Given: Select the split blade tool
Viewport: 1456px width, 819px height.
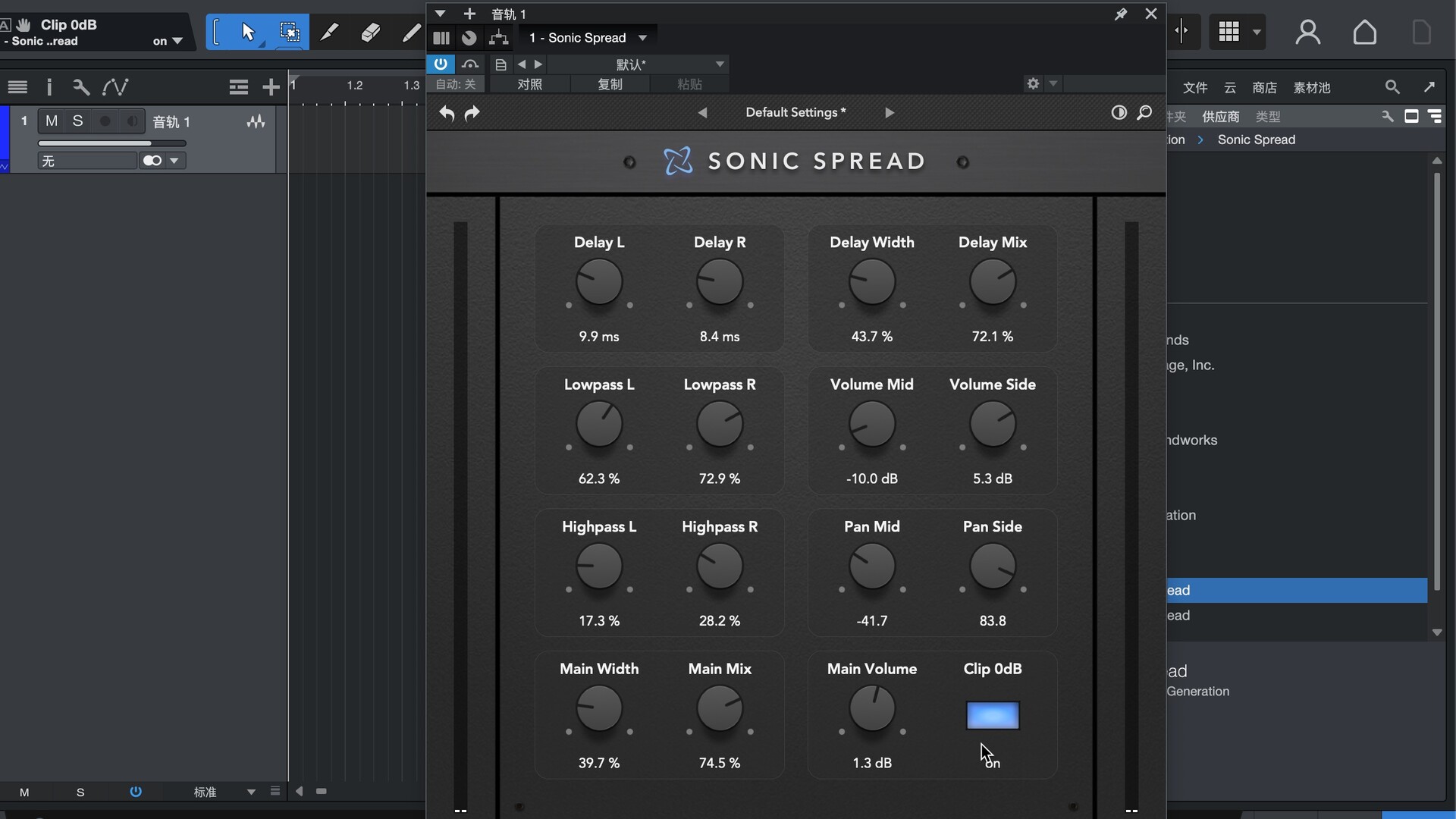Looking at the screenshot, I should (x=330, y=32).
